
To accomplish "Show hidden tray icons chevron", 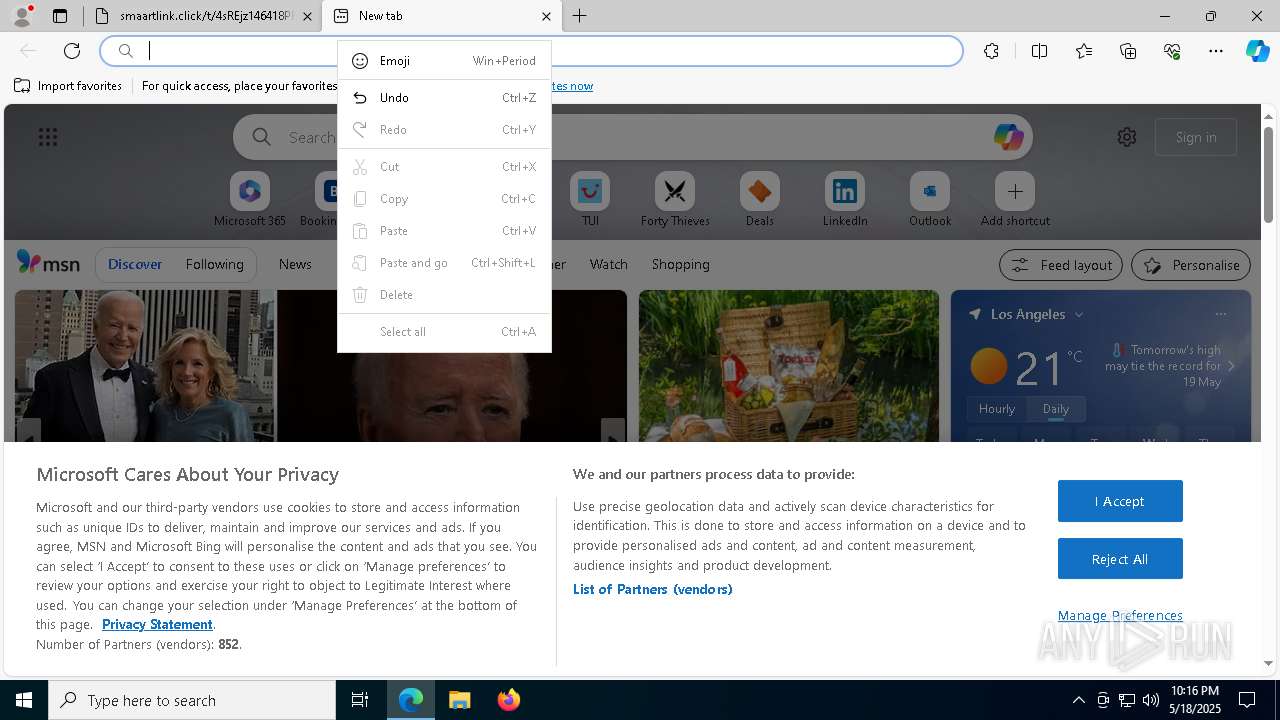I will (x=1078, y=700).
